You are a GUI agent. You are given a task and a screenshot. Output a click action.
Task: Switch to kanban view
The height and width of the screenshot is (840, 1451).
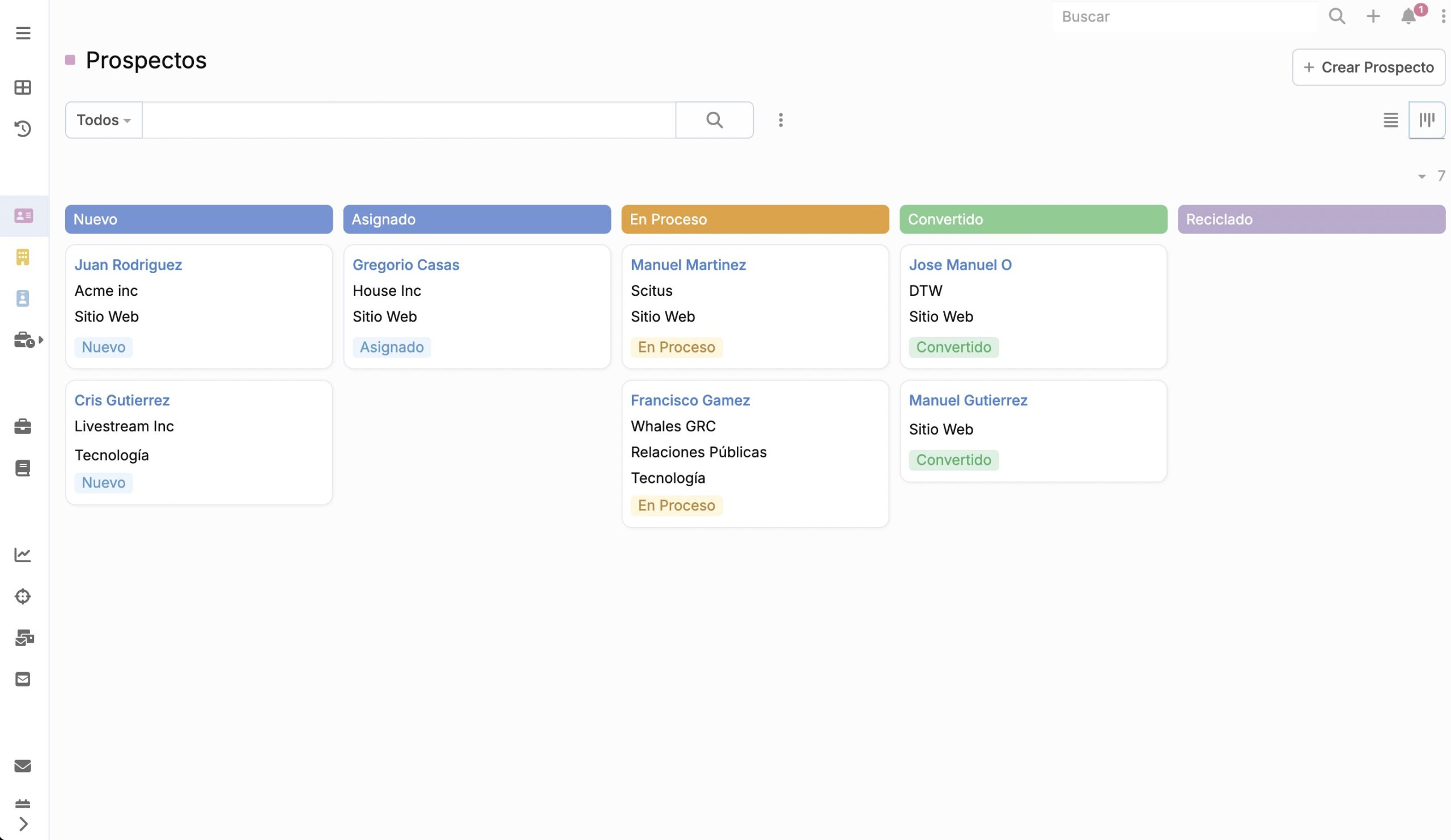click(x=1427, y=120)
